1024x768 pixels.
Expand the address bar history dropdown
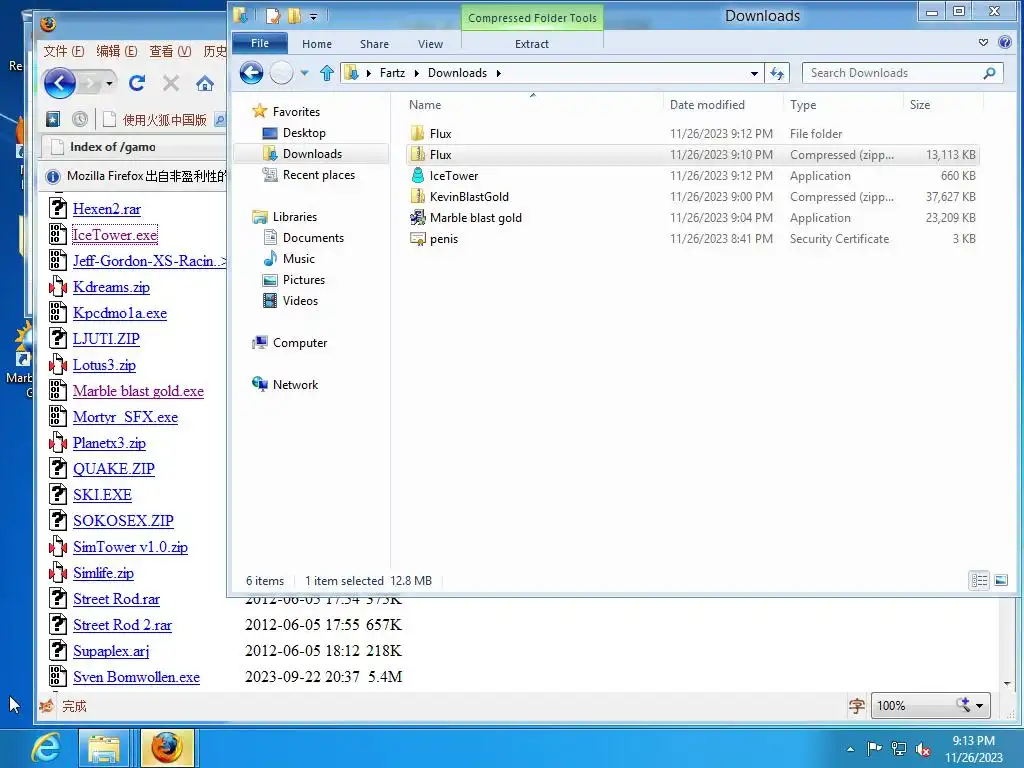pos(754,73)
